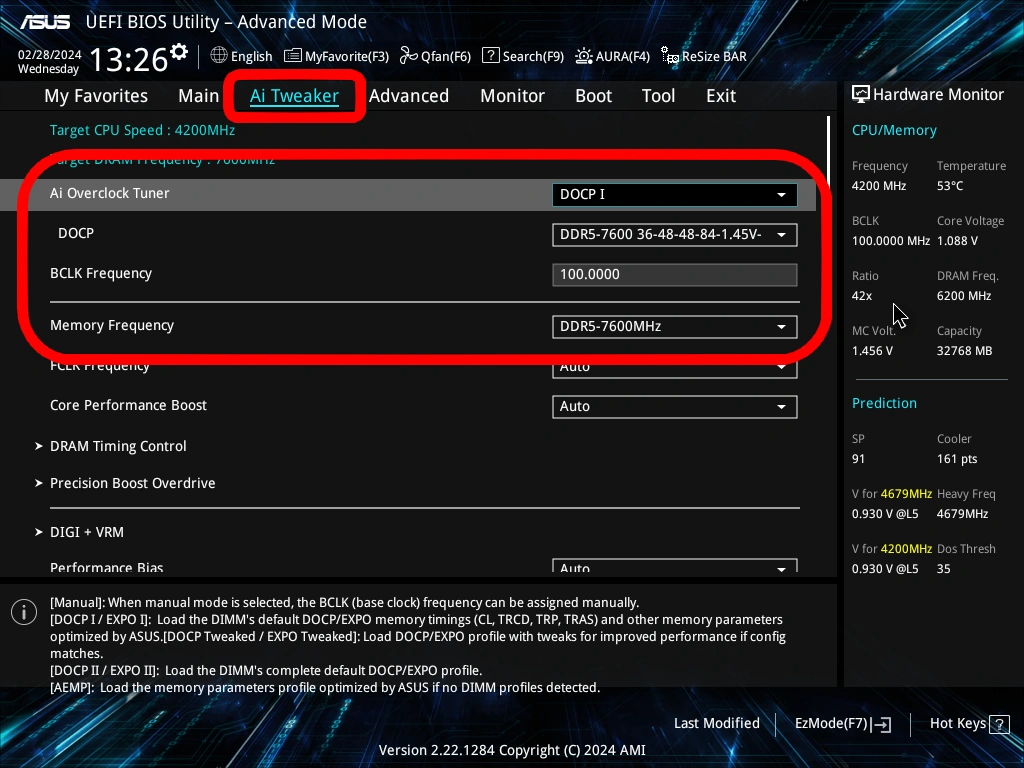Click the 1.456 V MC Volt. value

872,351
